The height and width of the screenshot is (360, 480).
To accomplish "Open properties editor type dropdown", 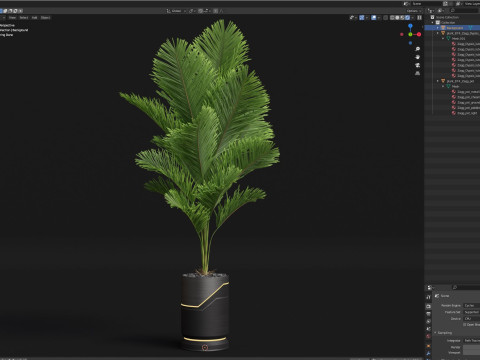I will pyautogui.click(x=430, y=287).
